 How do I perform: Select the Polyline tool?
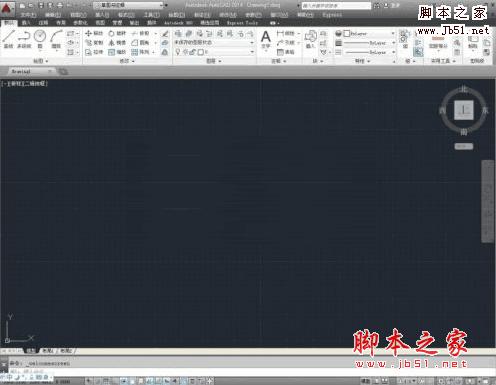tap(24, 39)
